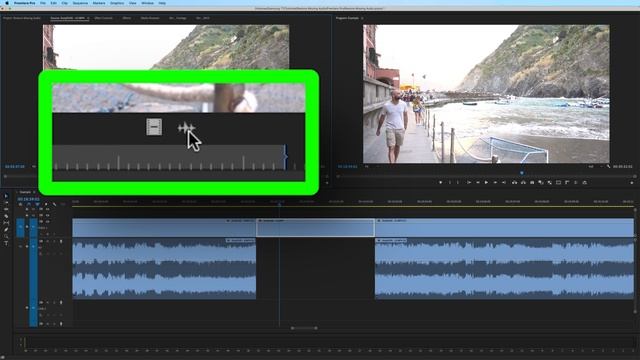Viewport: 640px width, 360px height.
Task: Go to In point in Program monitor
Action: 468,182
